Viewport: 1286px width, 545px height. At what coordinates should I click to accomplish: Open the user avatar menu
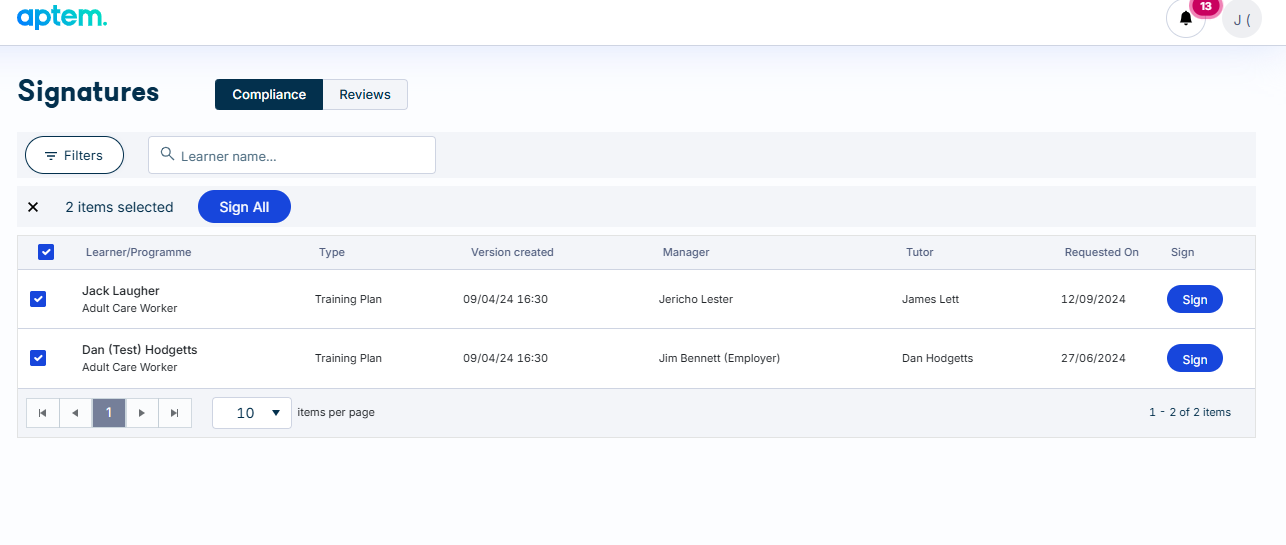[1242, 19]
